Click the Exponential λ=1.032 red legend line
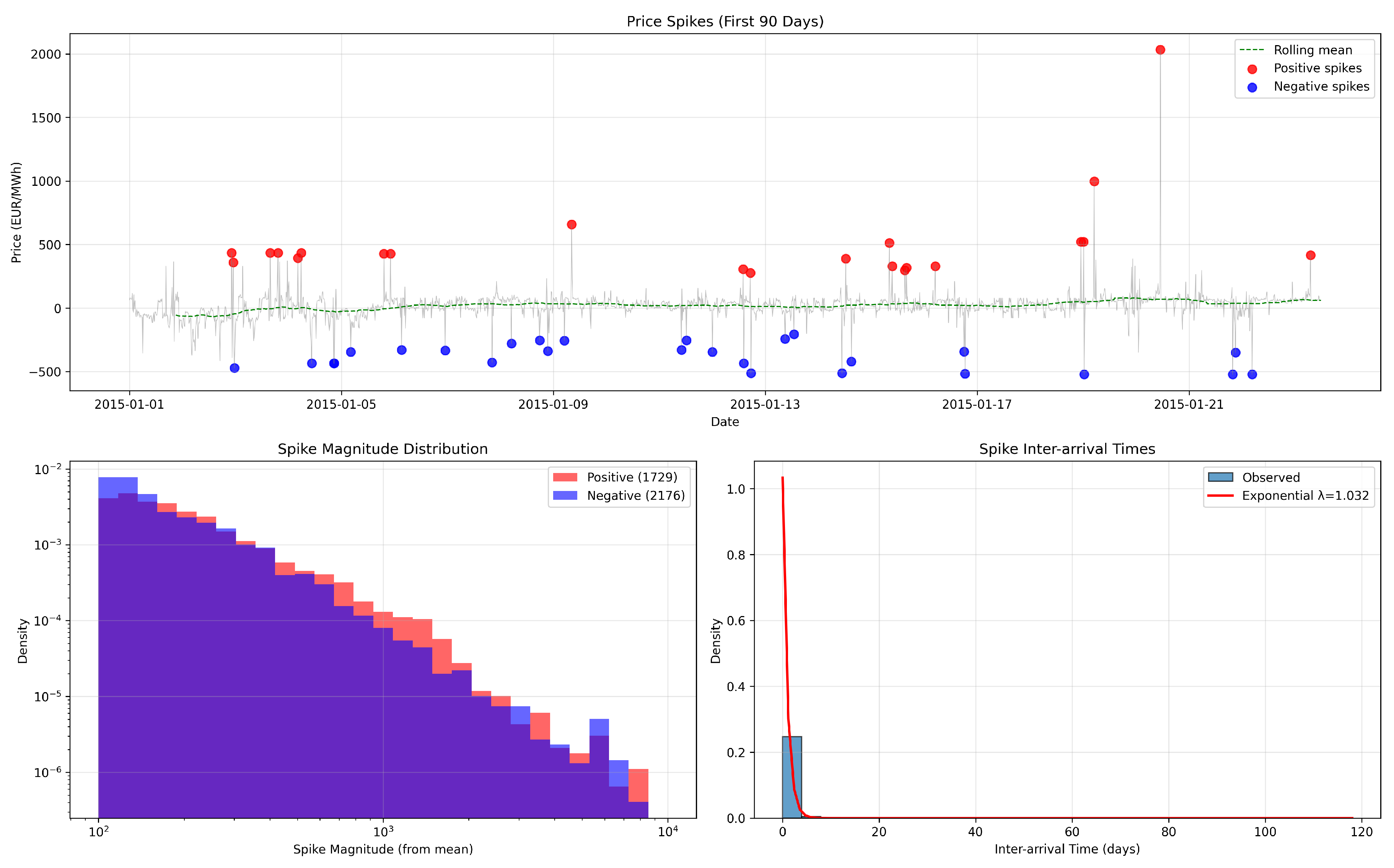Viewport: 1394px width, 868px height. 1220,496
